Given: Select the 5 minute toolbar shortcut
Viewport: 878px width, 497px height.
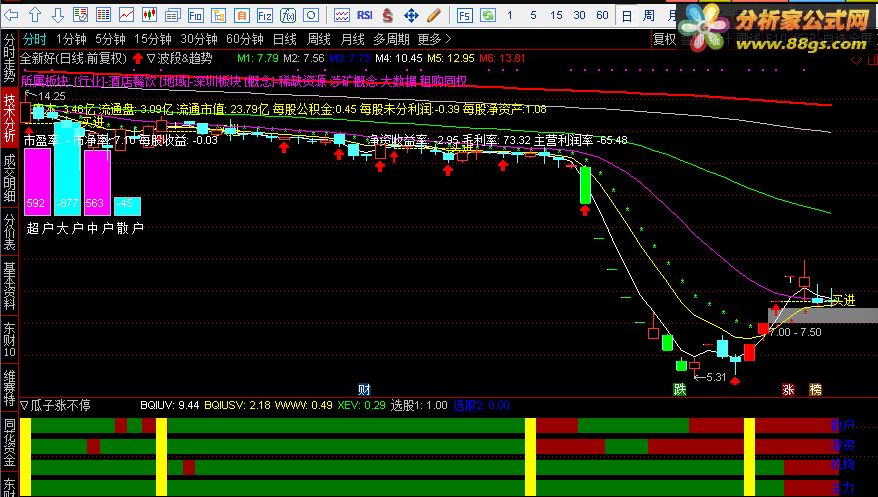Looking at the screenshot, I should coord(533,15).
